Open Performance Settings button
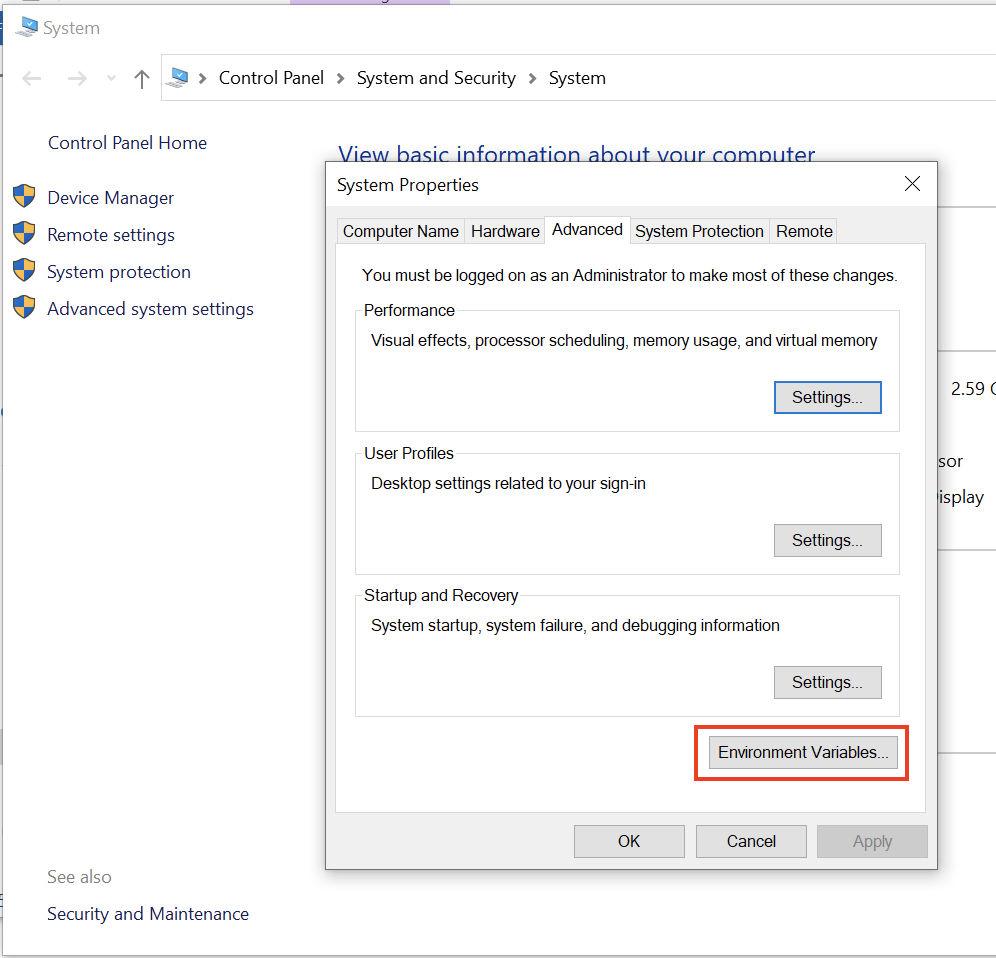Screen dimensions: 996x958 click(x=828, y=398)
